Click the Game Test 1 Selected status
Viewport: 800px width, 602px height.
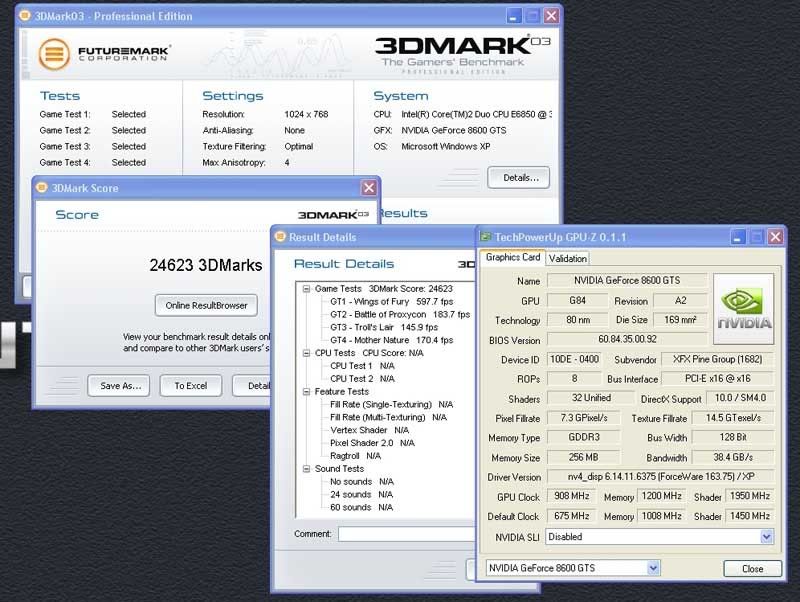(129, 114)
